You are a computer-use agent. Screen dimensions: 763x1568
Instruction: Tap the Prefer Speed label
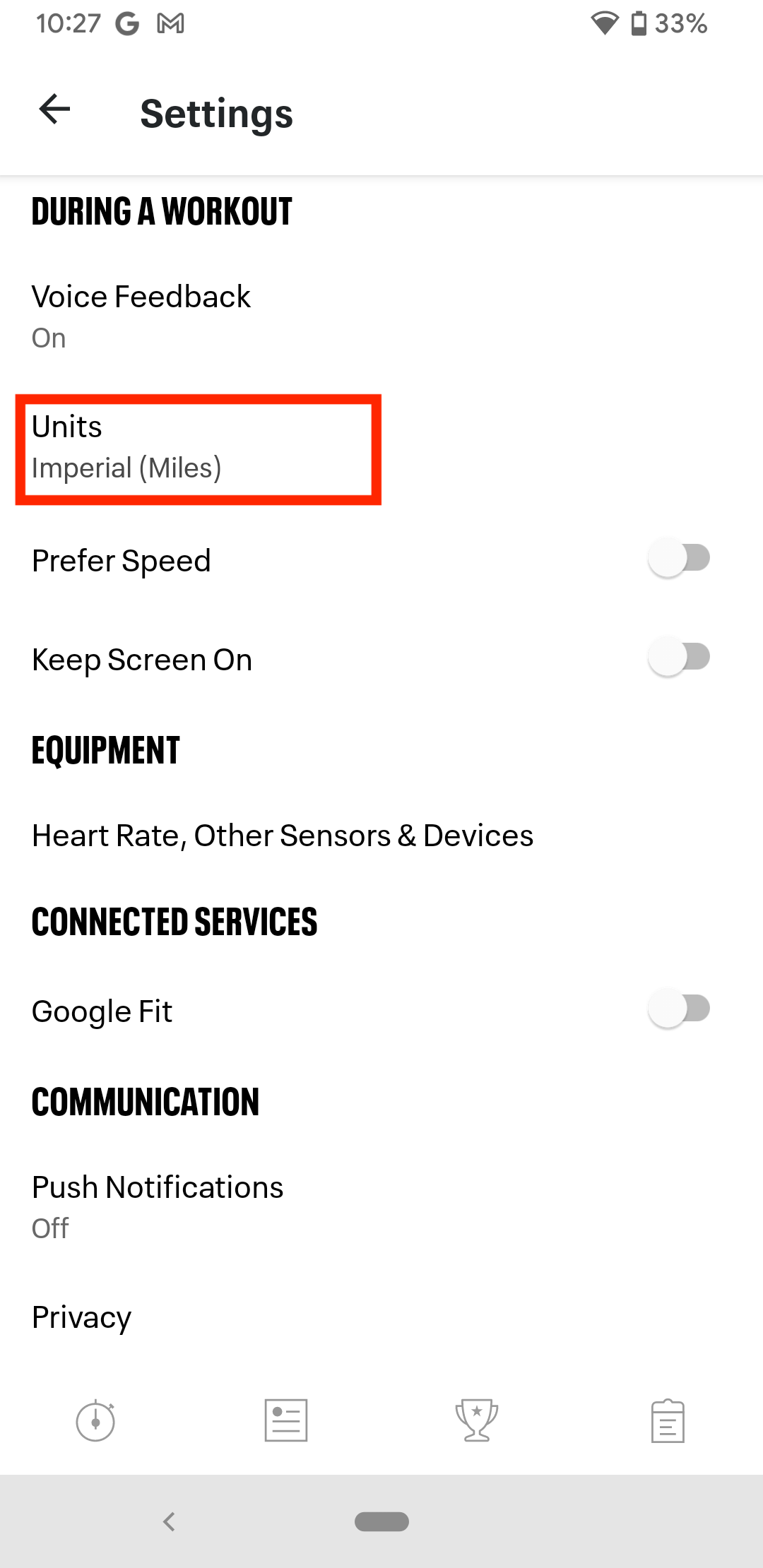(122, 561)
